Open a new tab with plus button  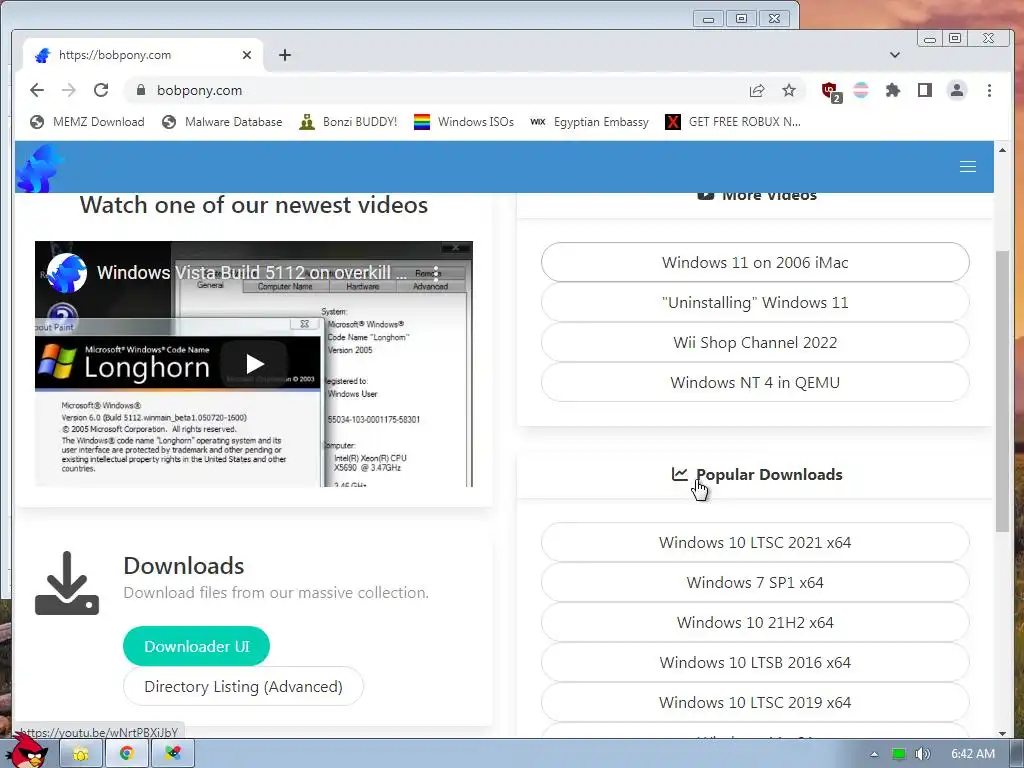pos(285,55)
